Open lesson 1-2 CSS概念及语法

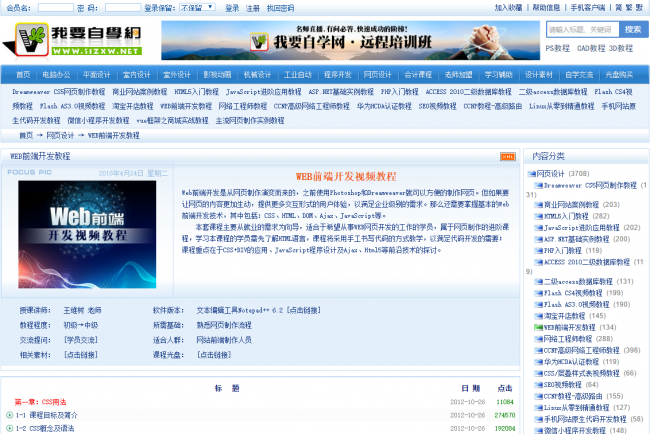click(45, 428)
